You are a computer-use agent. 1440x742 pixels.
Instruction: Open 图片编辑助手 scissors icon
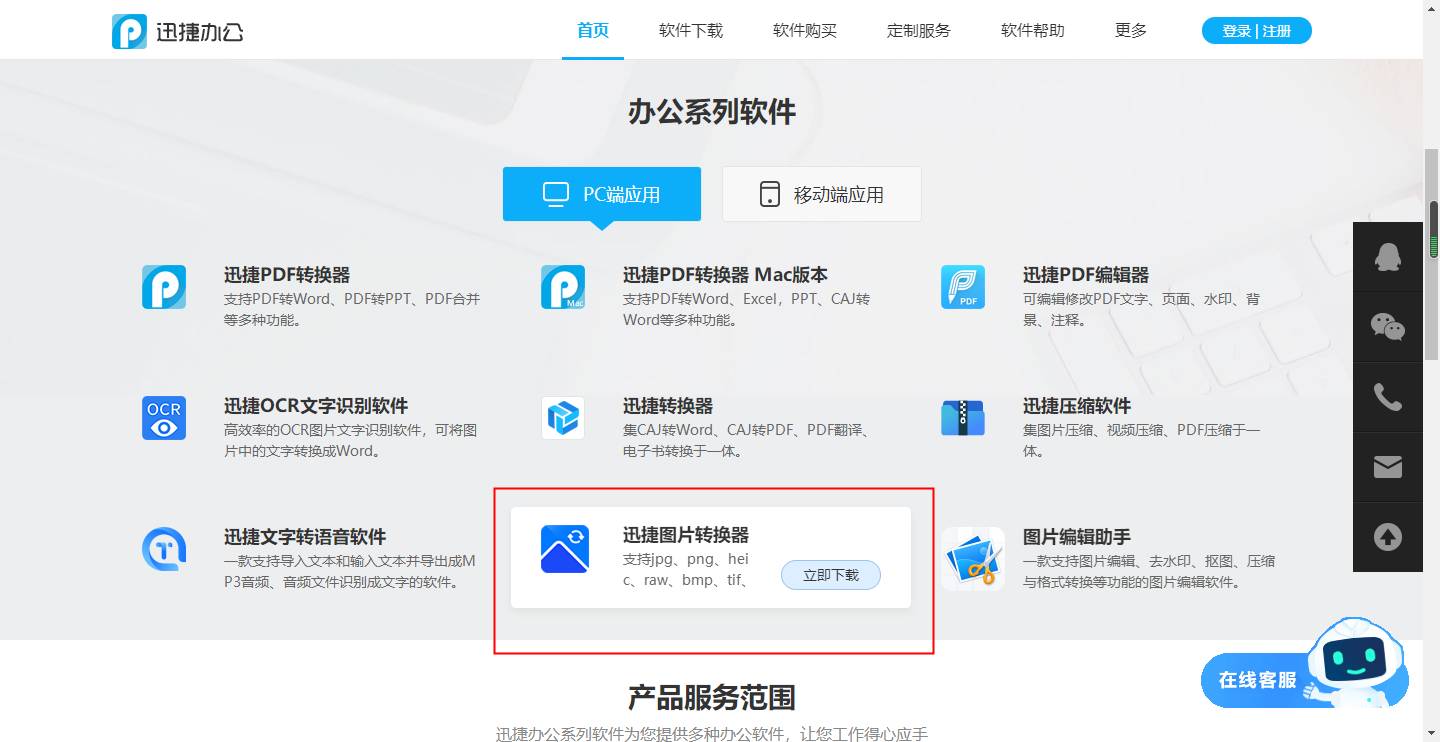(x=973, y=559)
